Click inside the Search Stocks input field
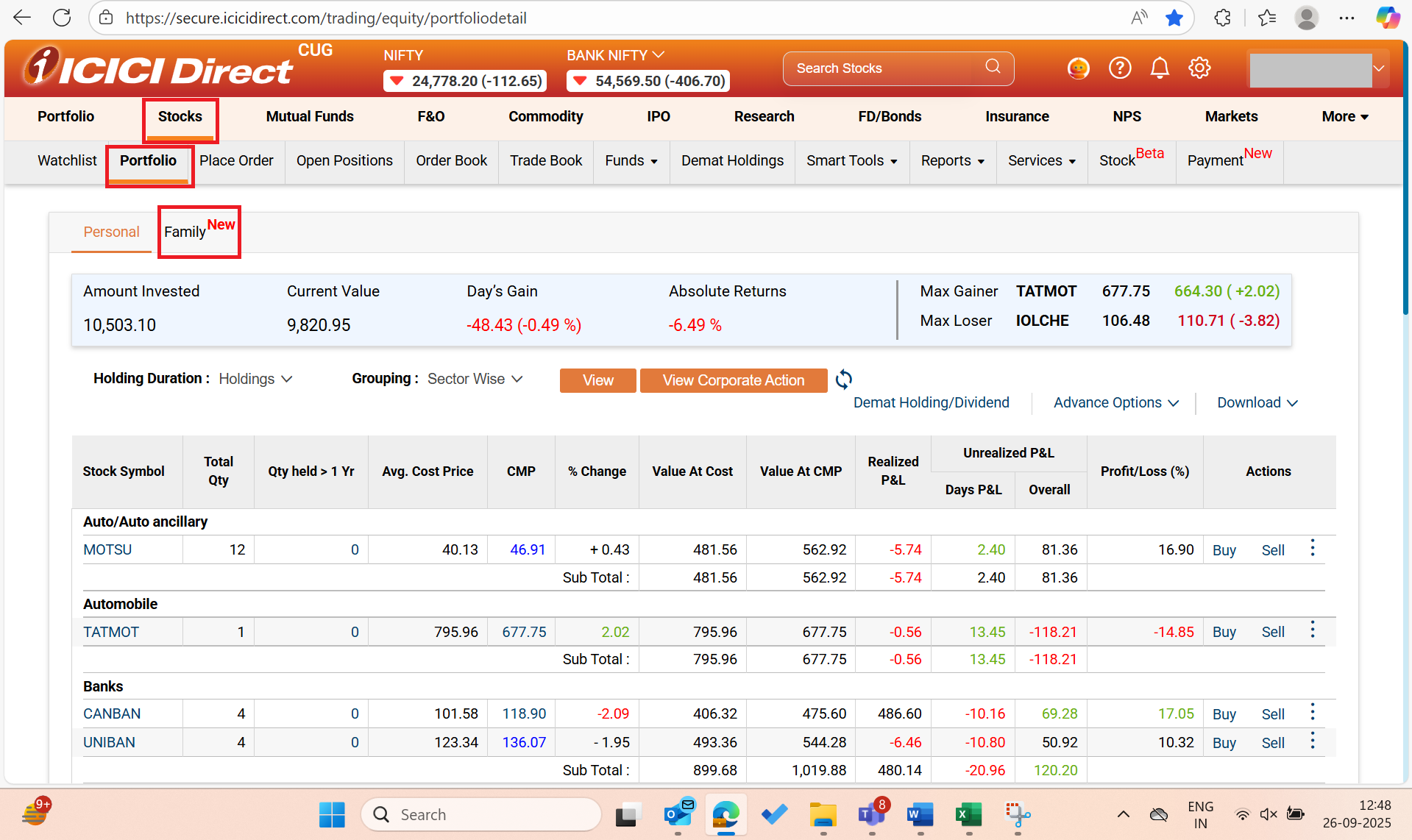 pos(868,67)
